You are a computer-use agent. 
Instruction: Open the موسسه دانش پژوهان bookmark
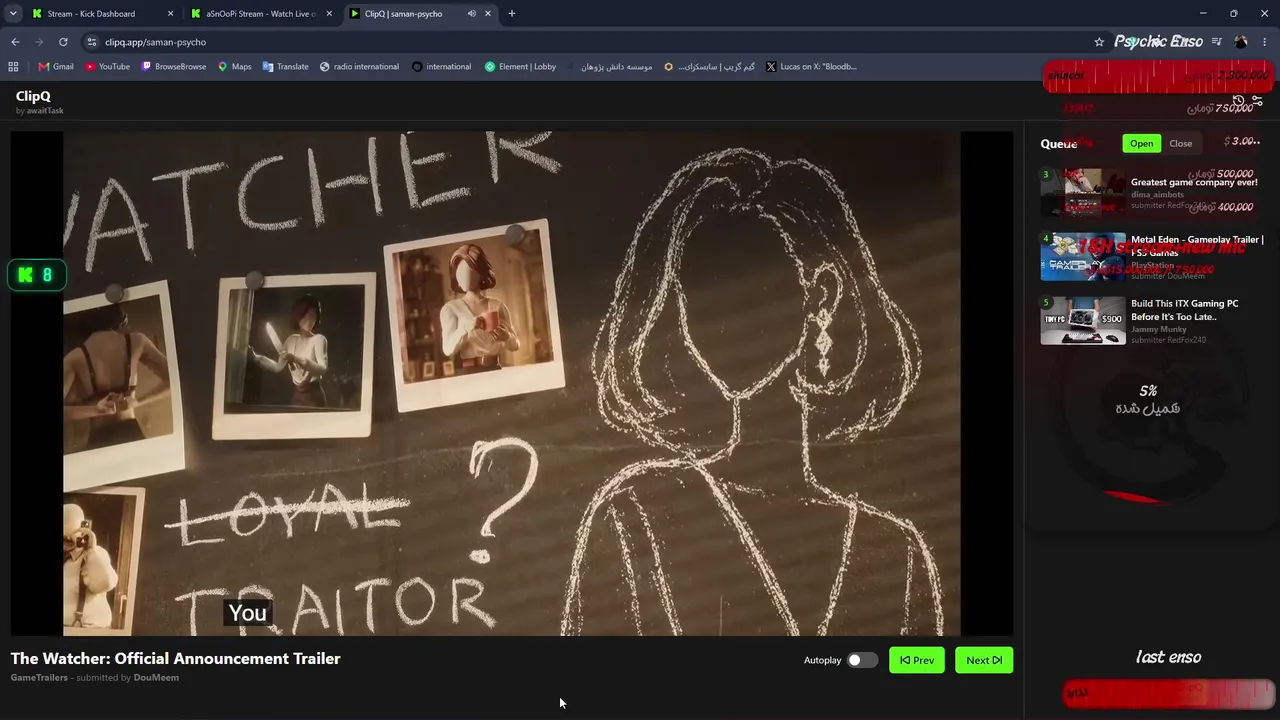coord(609,67)
